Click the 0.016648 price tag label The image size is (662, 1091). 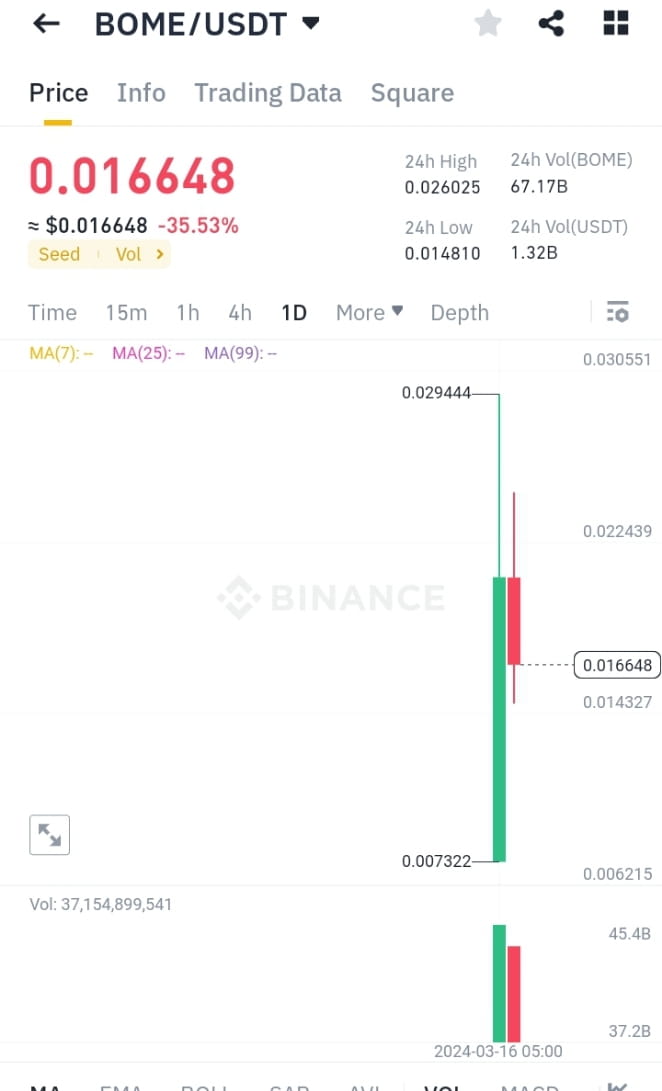(x=616, y=664)
